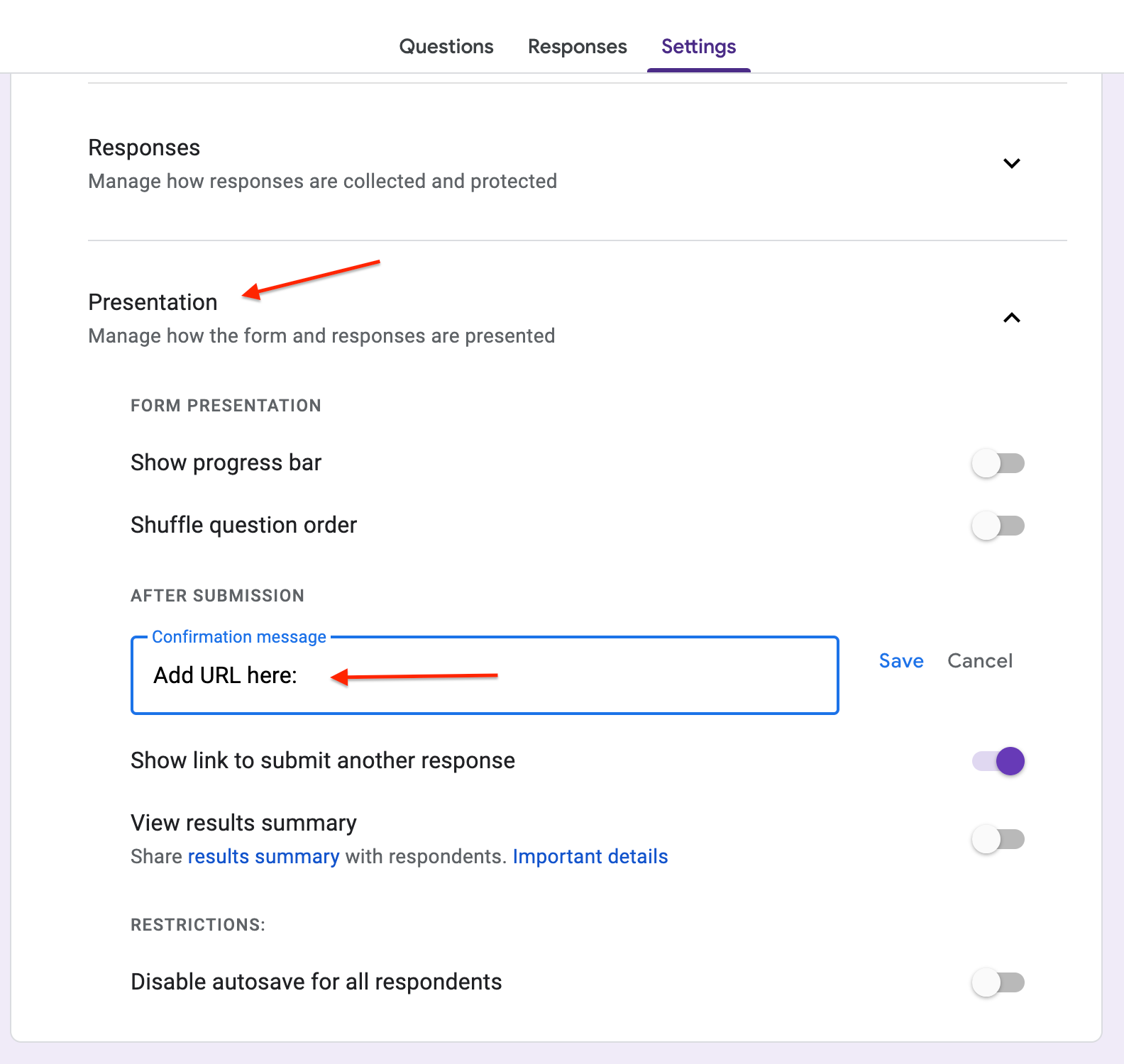Click the Responses section heading

pyautogui.click(x=144, y=148)
